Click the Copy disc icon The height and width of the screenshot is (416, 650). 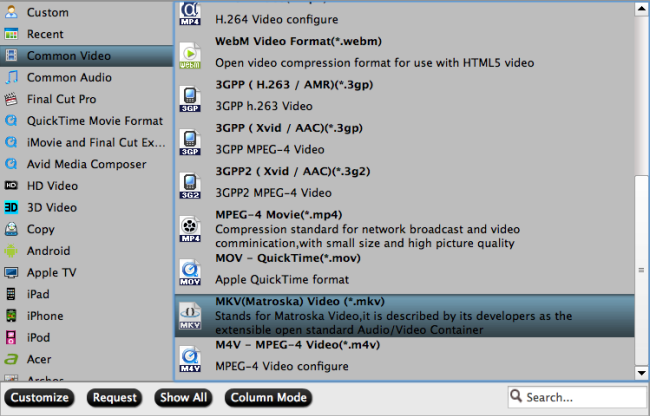[11, 229]
